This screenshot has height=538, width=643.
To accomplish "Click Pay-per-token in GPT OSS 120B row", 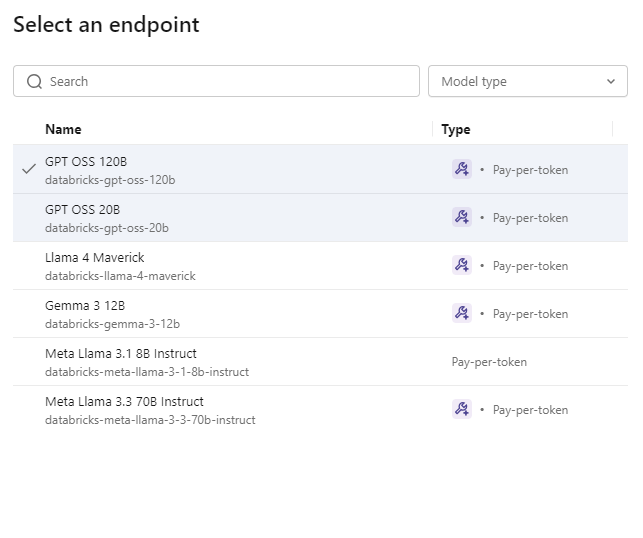I will tap(530, 170).
